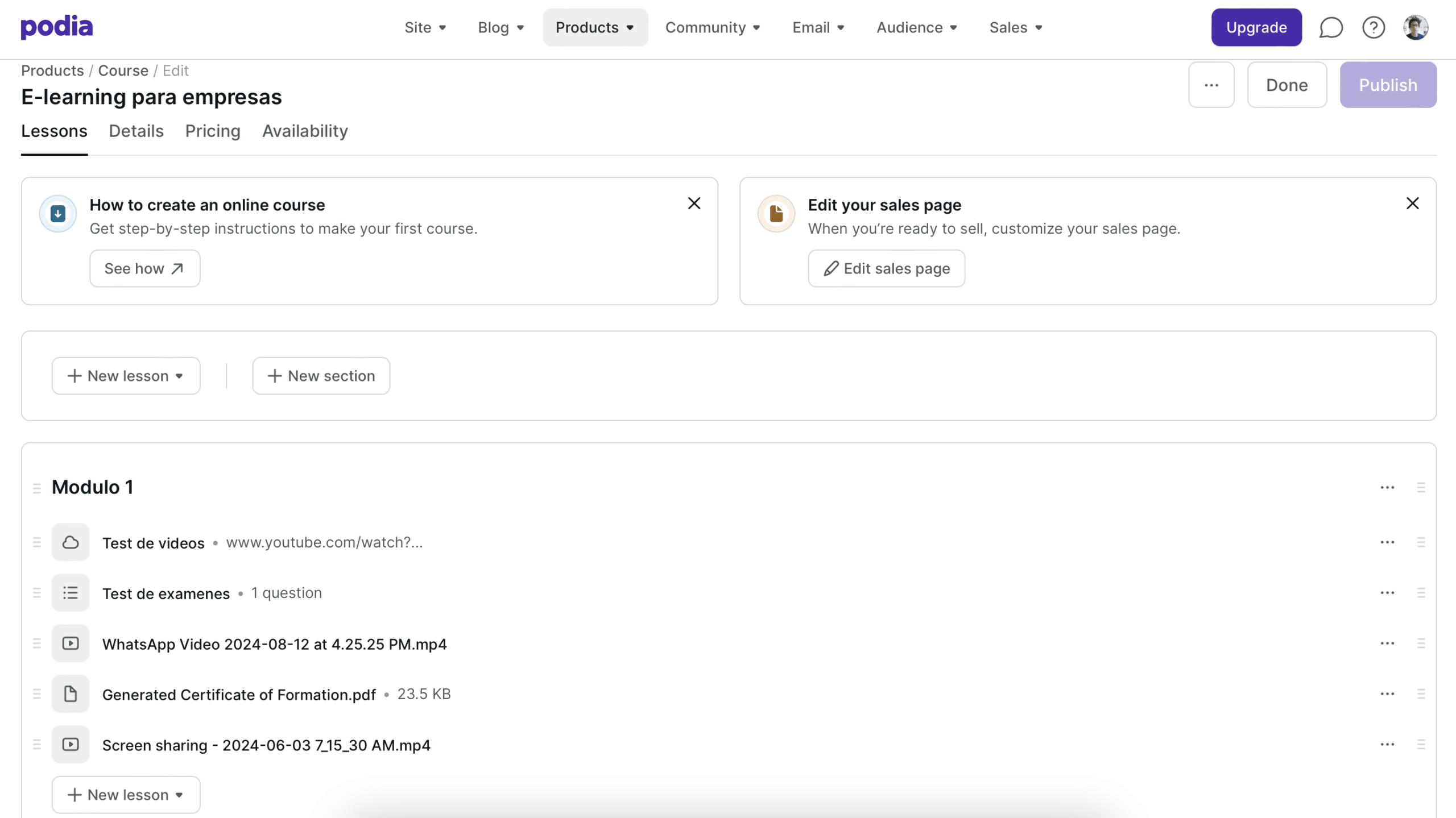Click the cloud embed icon of Test de videos
1456x818 pixels.
[71, 542]
